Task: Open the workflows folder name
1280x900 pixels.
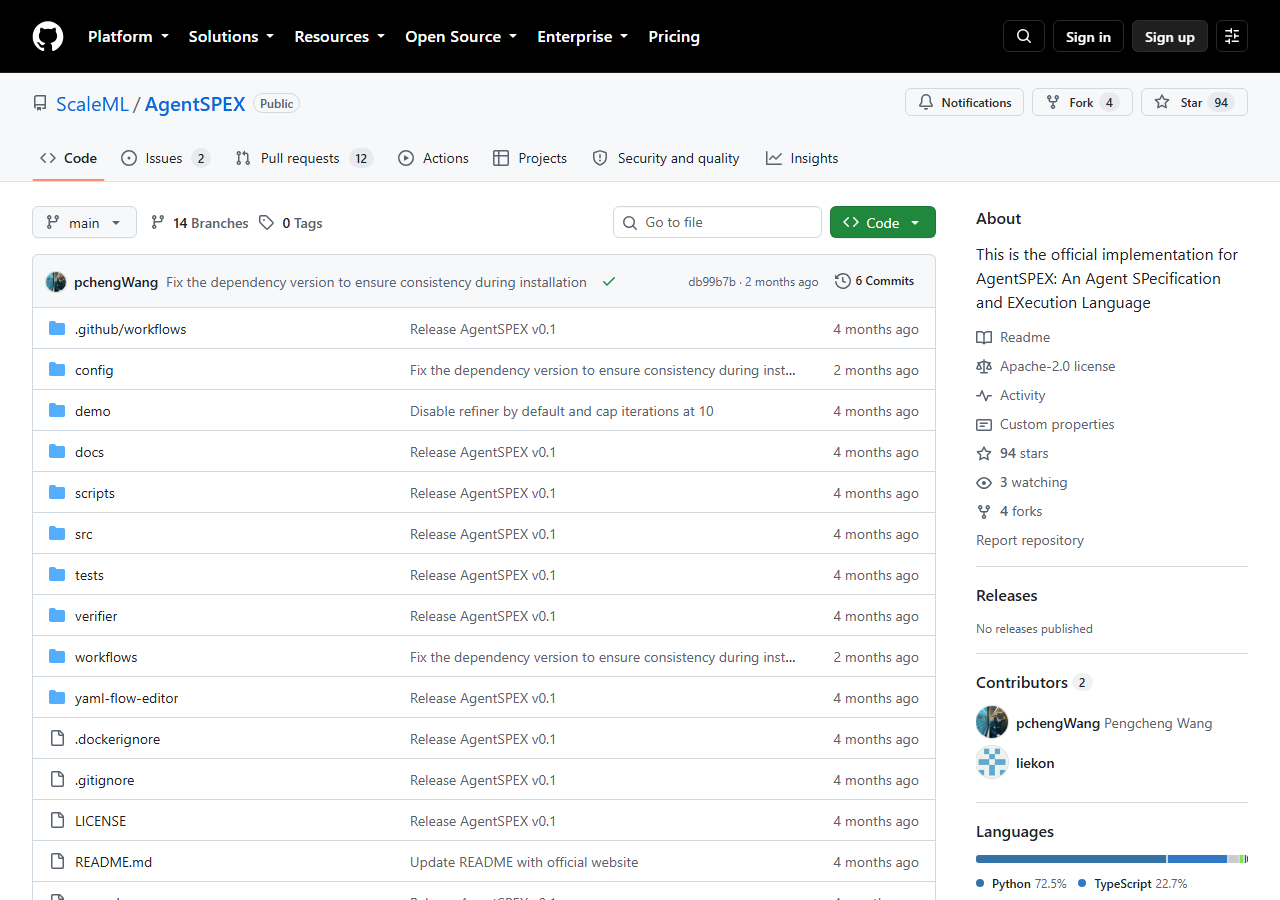Action: (x=106, y=656)
